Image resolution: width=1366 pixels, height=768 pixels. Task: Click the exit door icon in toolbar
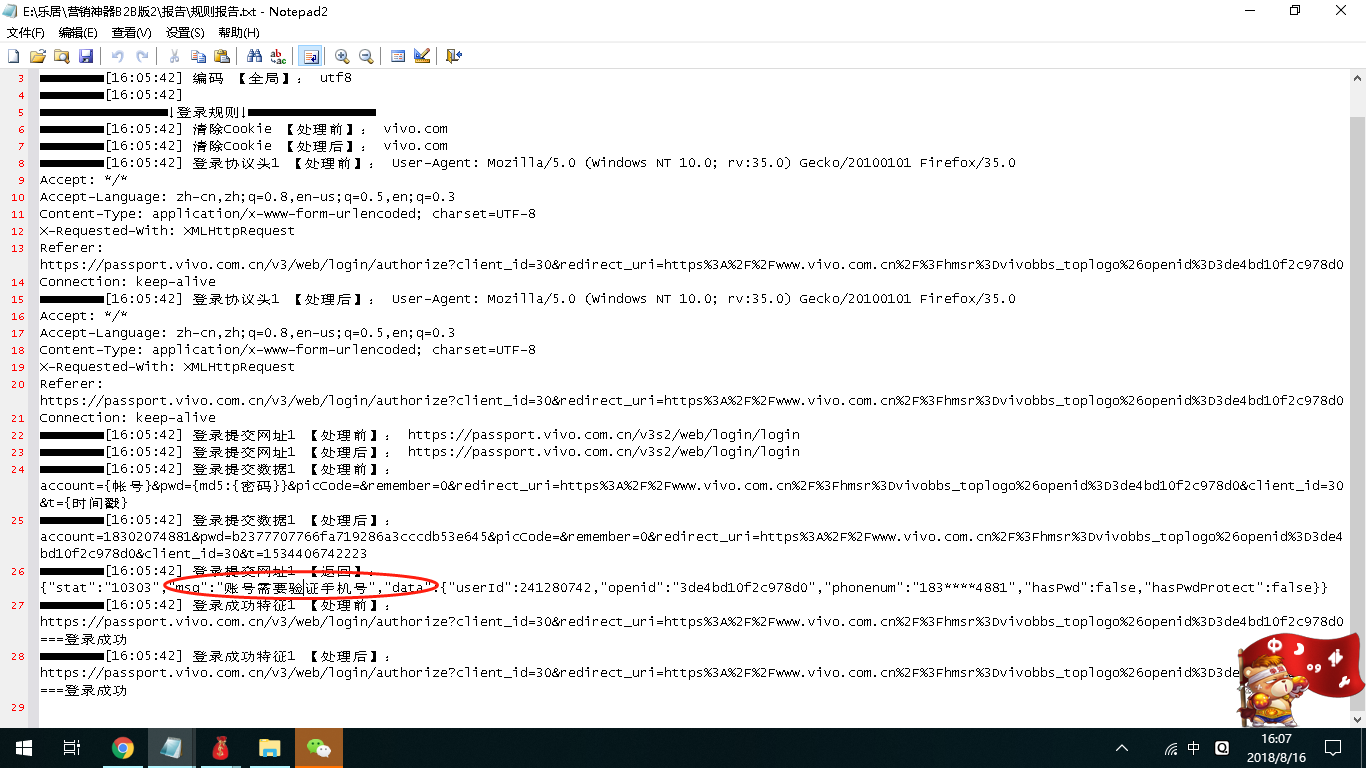coord(454,56)
